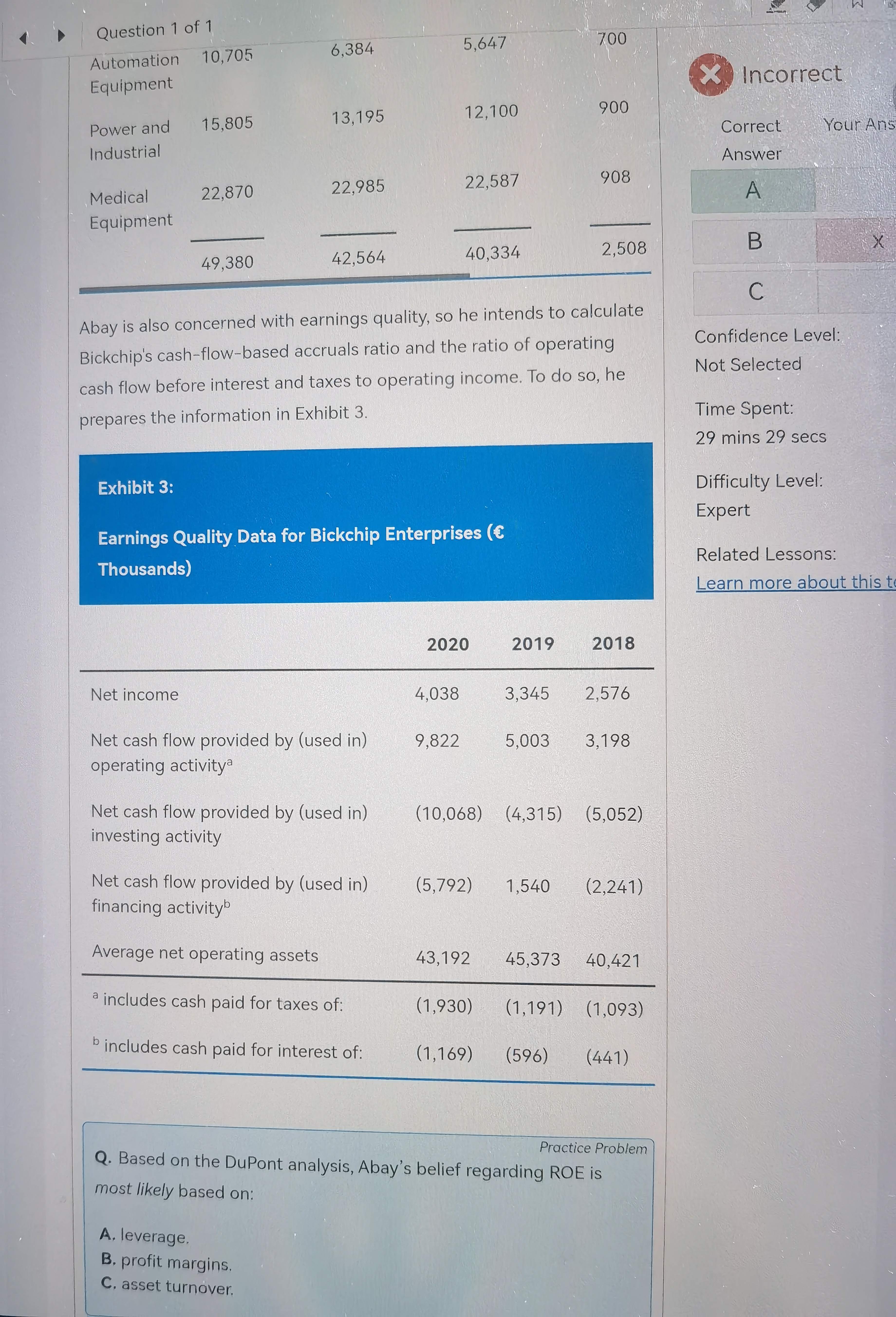Choose option 'C. asset turnover.'
The width and height of the screenshot is (896, 1317).
click(167, 1286)
